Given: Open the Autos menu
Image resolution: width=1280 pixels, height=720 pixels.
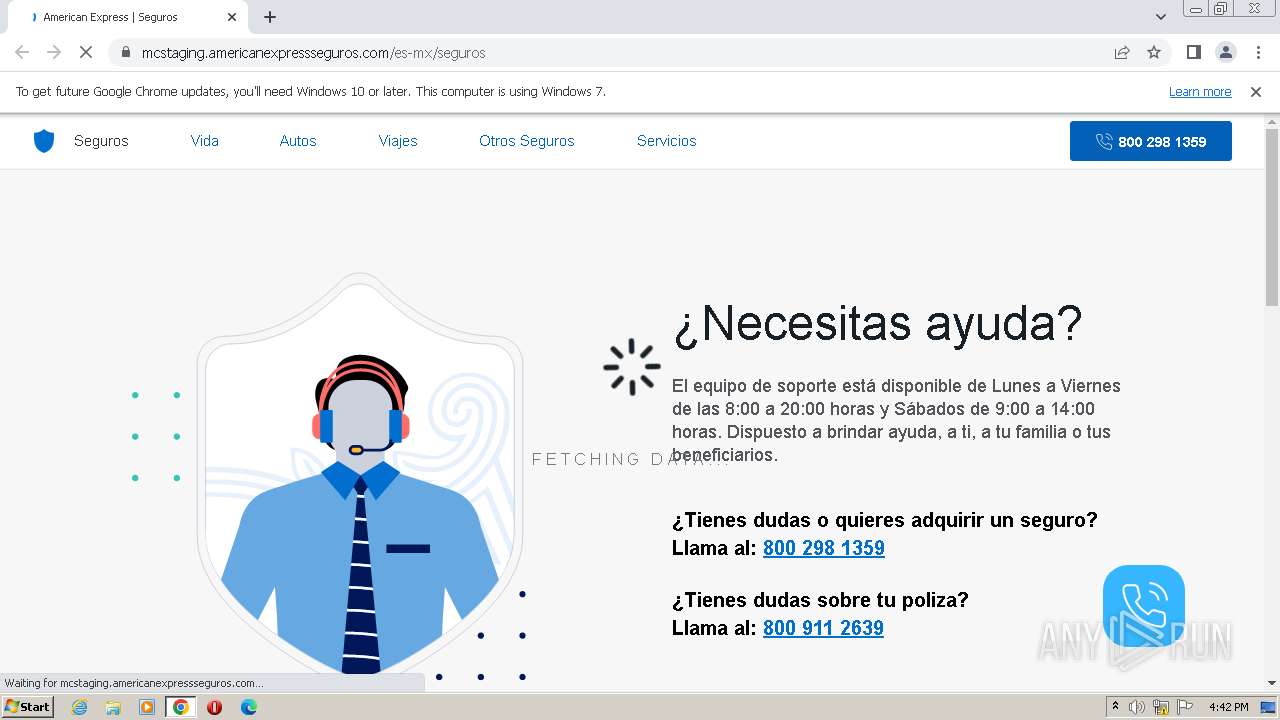Looking at the screenshot, I should 298,141.
